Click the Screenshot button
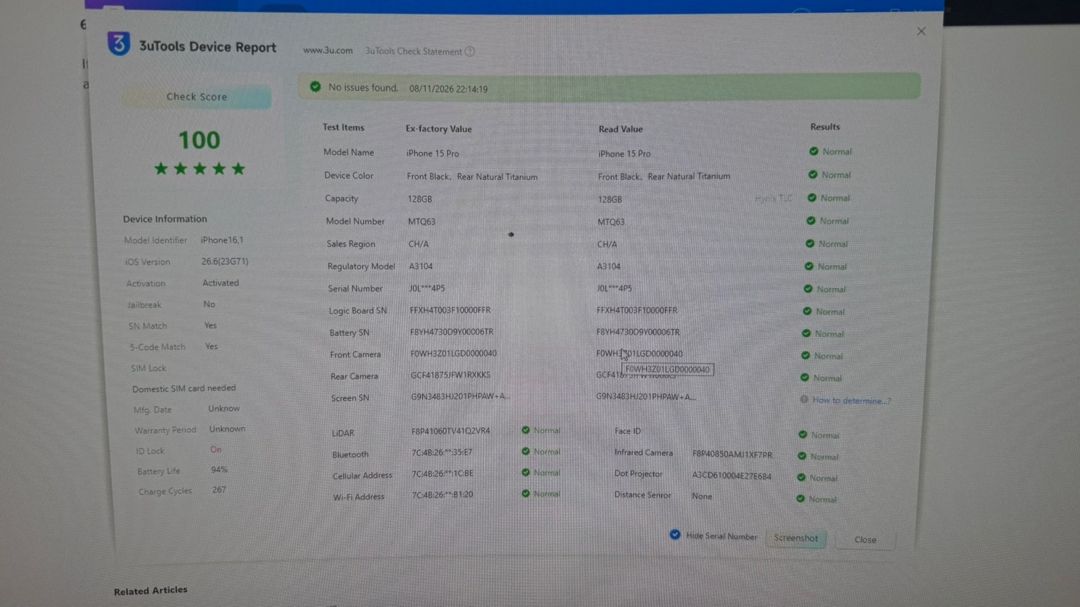Viewport: 1080px width, 607px height. click(x=796, y=538)
